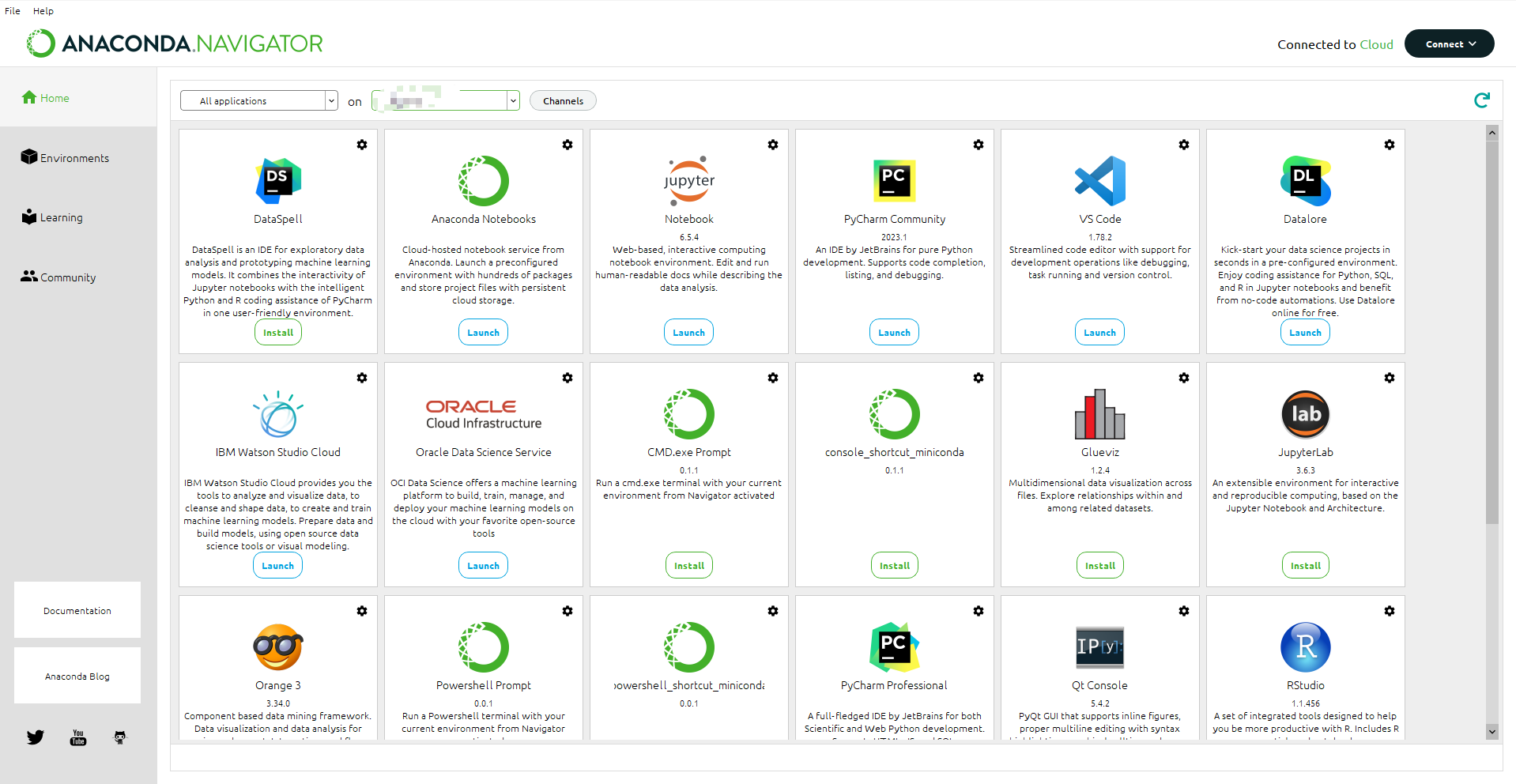Click the Orange 3 application icon
Image resolution: width=1516 pixels, height=784 pixels.
coord(277,647)
